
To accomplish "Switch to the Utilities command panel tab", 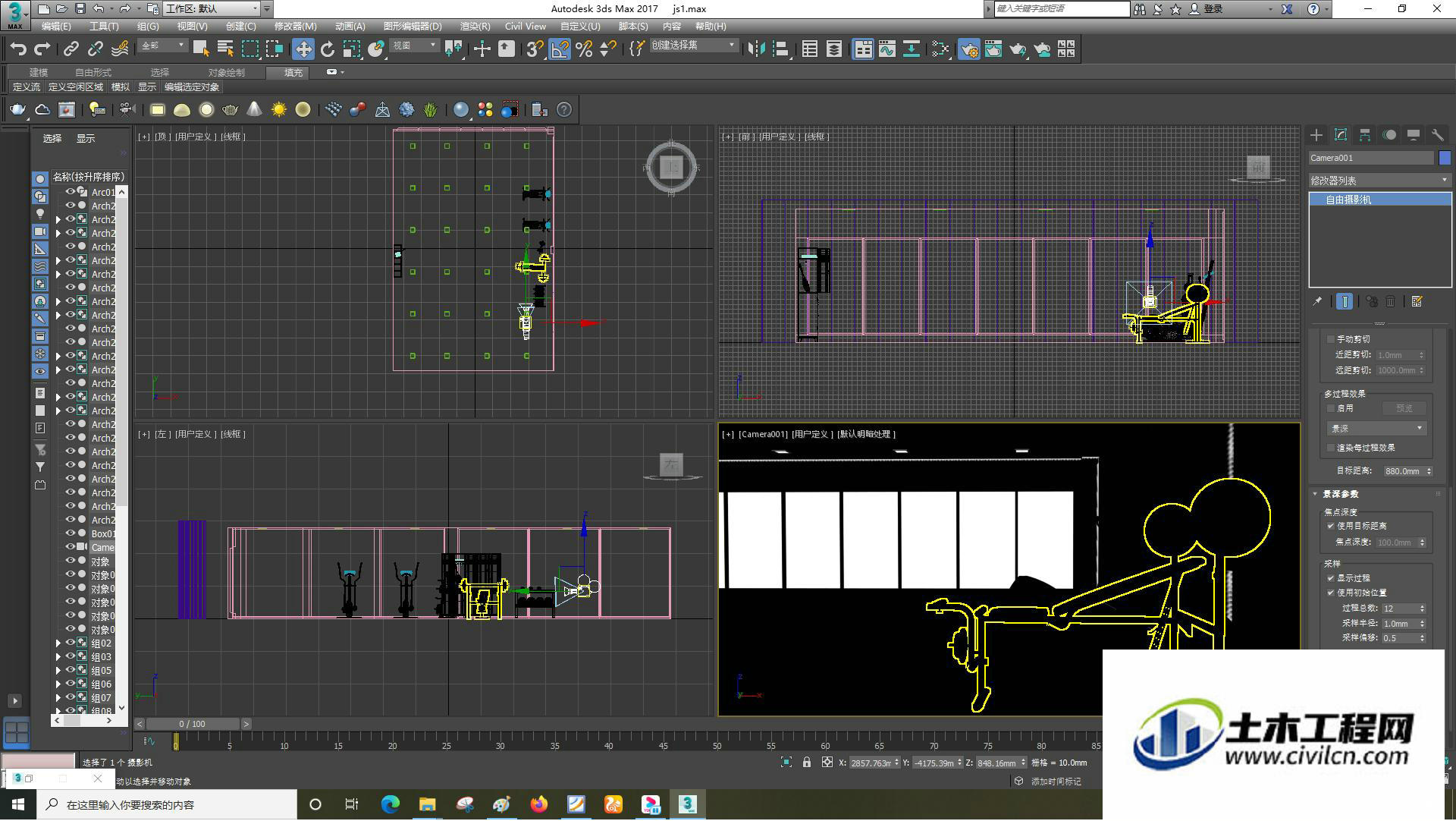I will 1437,135.
